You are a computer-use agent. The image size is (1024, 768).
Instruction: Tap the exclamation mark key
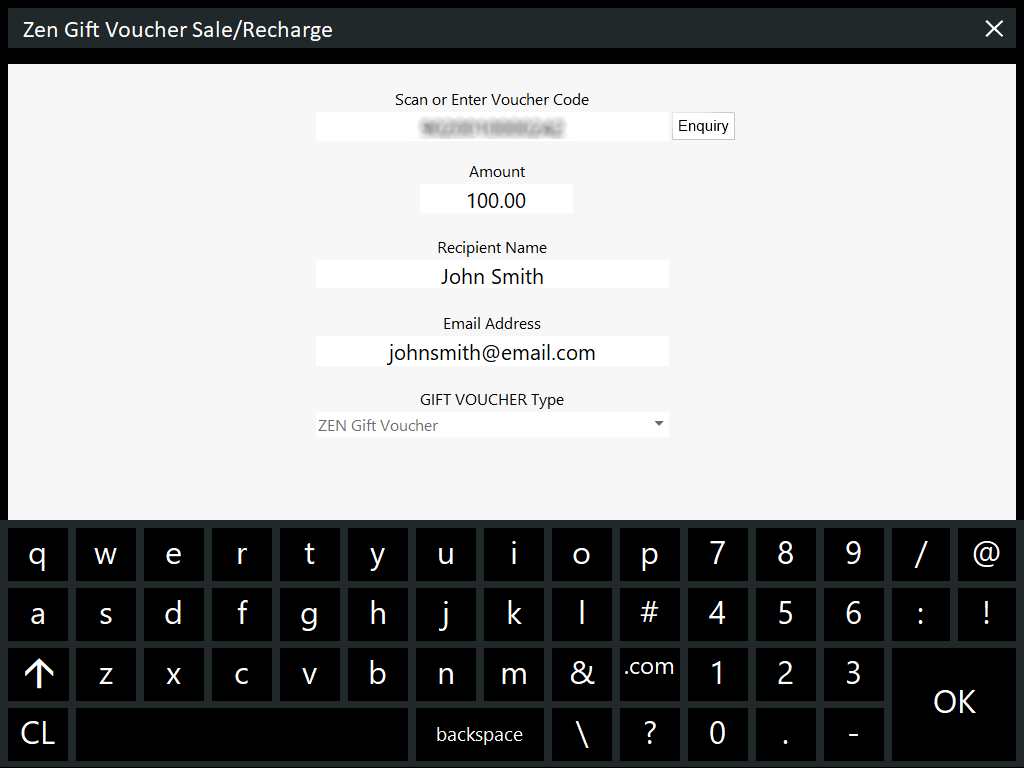pos(986,614)
